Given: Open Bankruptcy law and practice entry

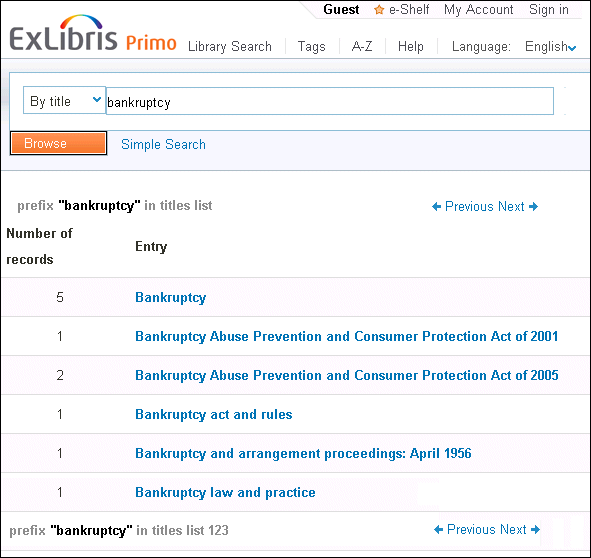Looking at the screenshot, I should [225, 492].
